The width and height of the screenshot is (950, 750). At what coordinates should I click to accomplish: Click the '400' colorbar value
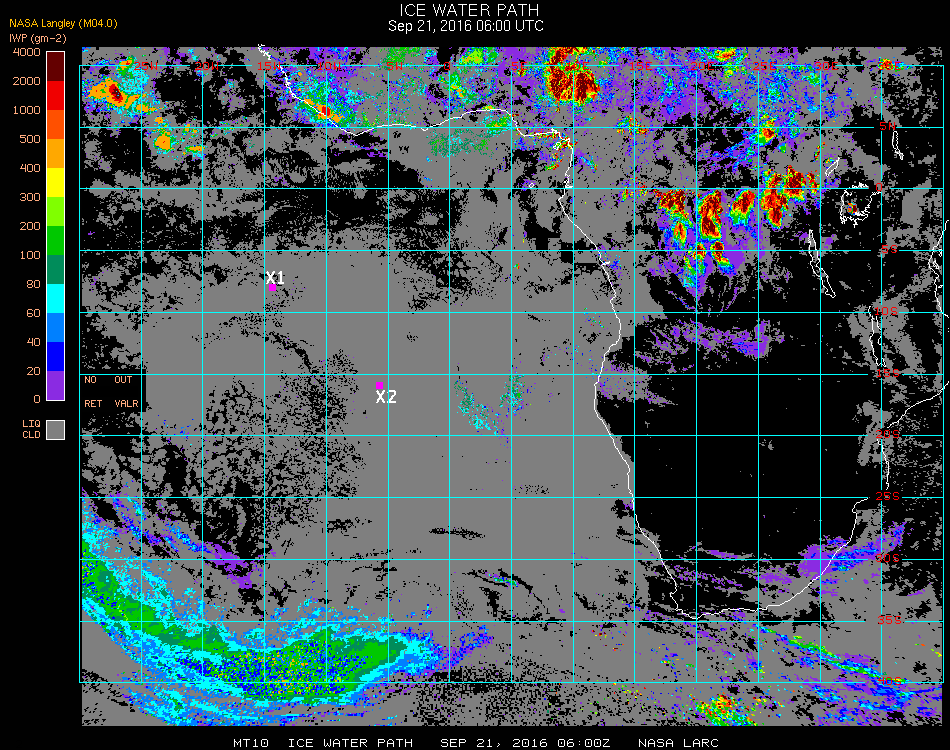(30, 168)
